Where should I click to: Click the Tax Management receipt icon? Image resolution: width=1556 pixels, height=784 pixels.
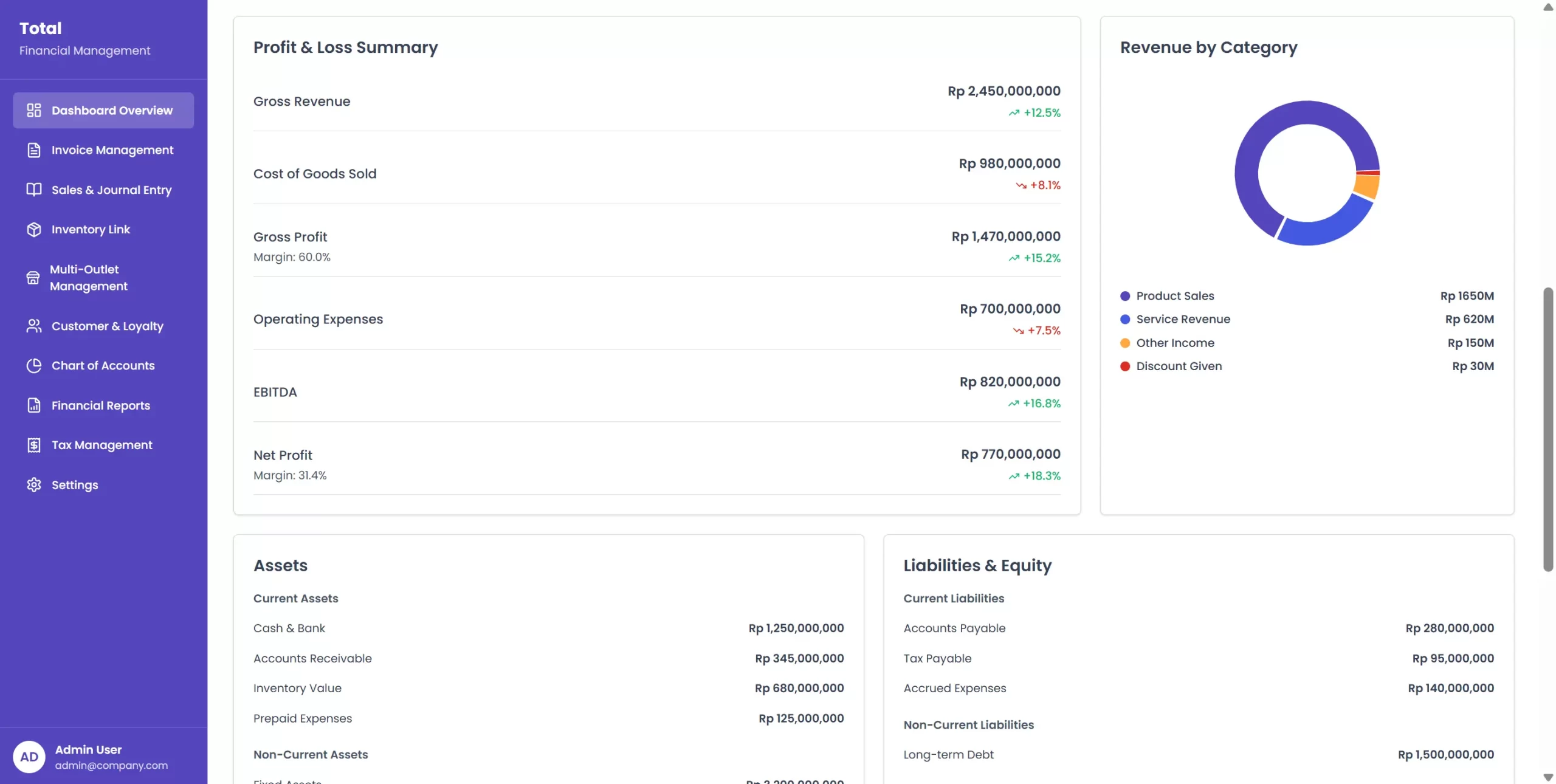(x=34, y=445)
